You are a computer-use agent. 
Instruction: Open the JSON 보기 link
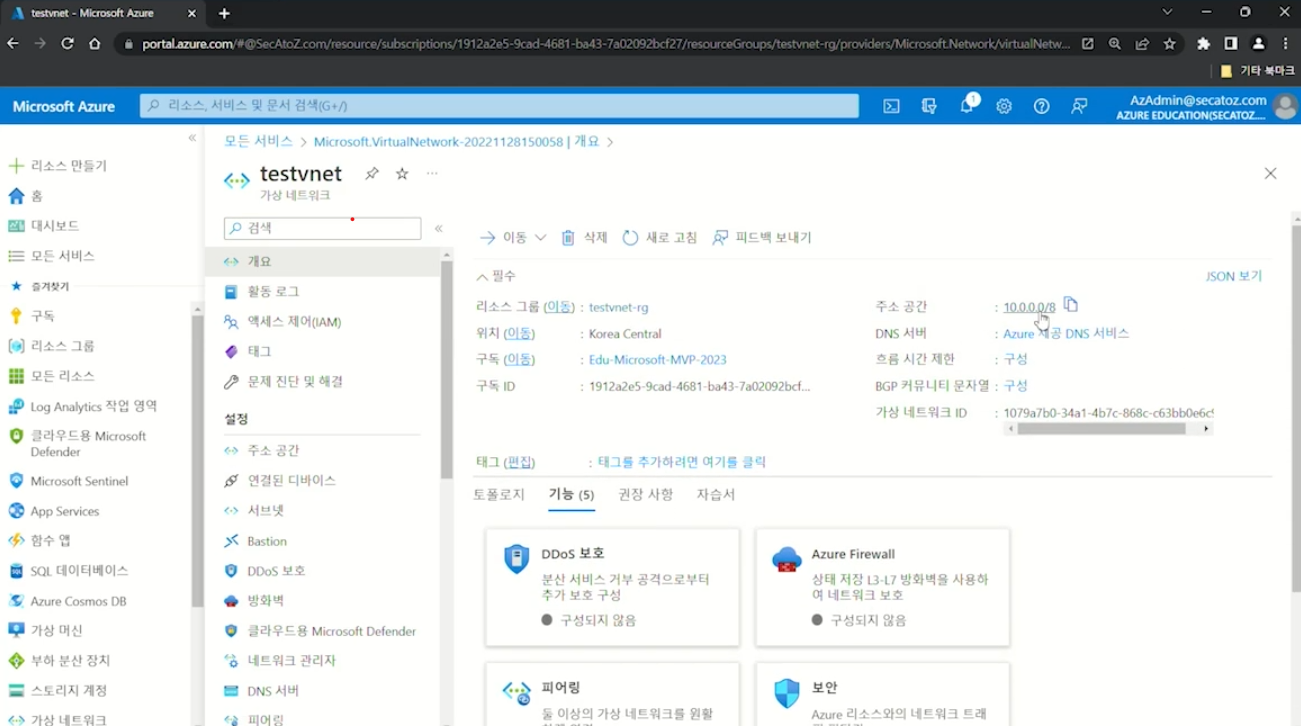(x=1234, y=276)
